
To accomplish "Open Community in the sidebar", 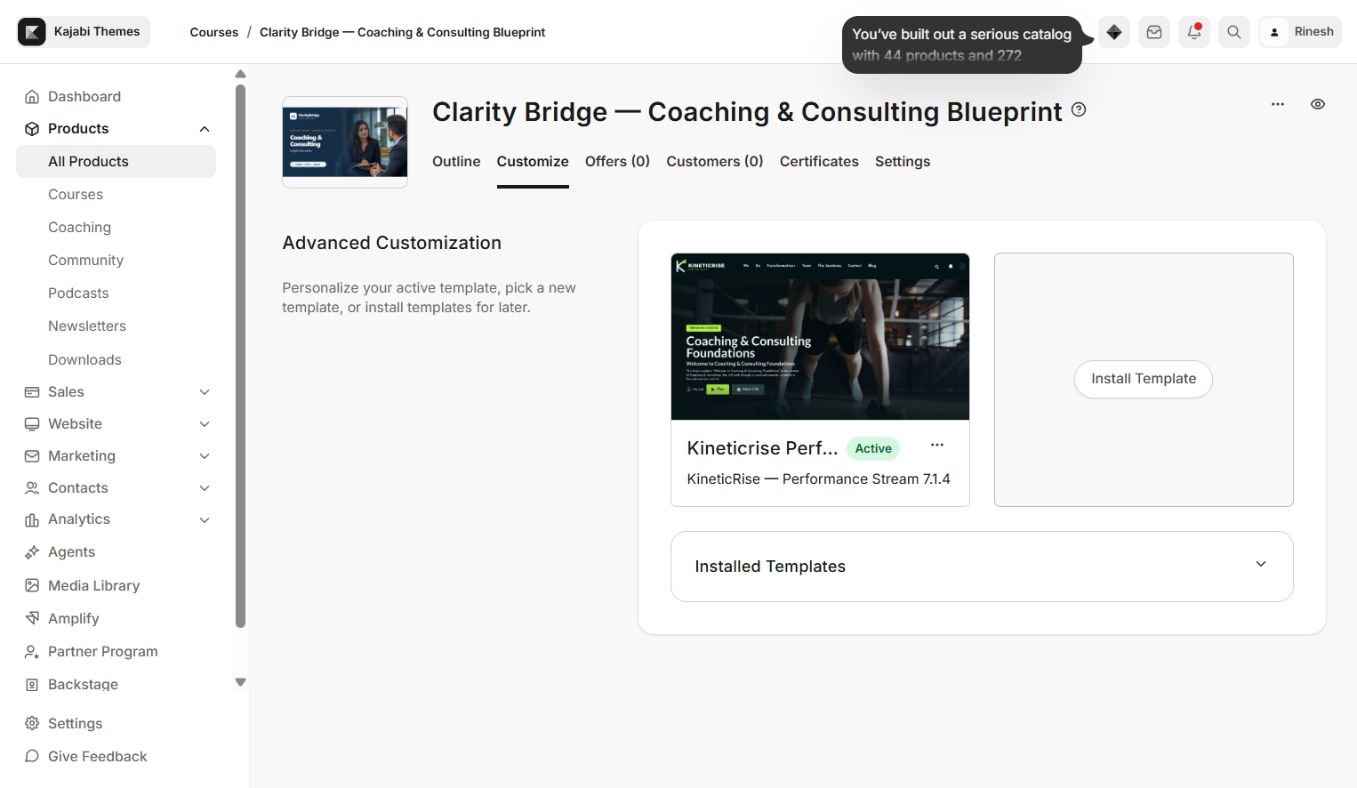I will [x=86, y=260].
